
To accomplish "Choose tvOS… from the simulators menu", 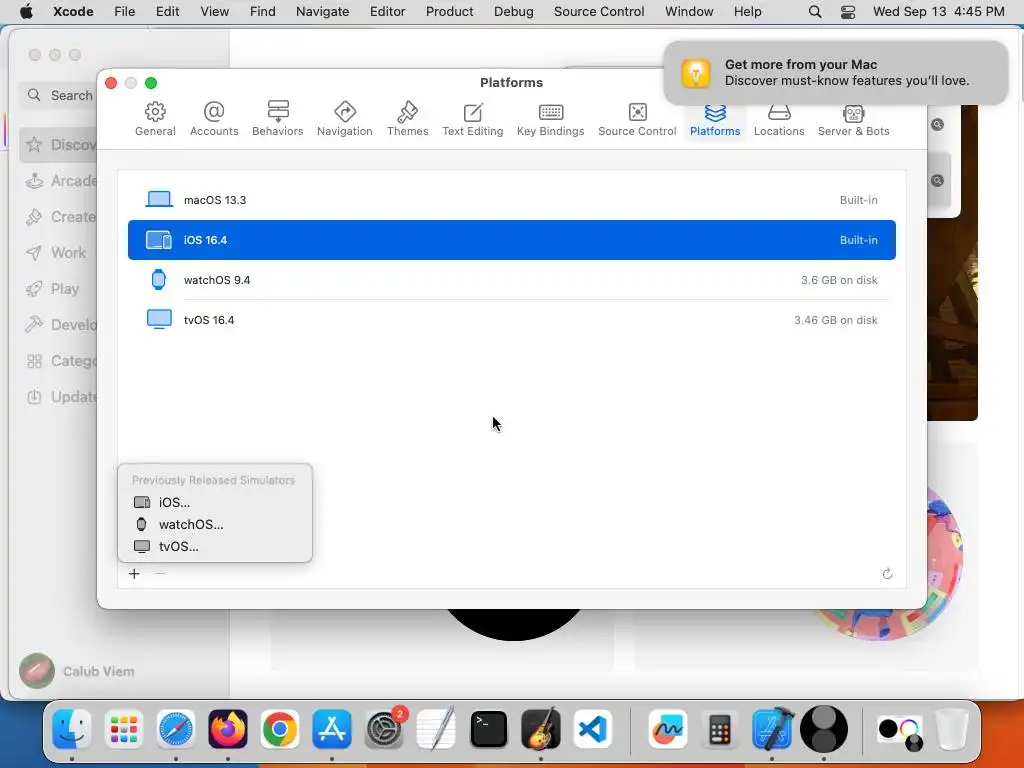I will pos(215,547).
